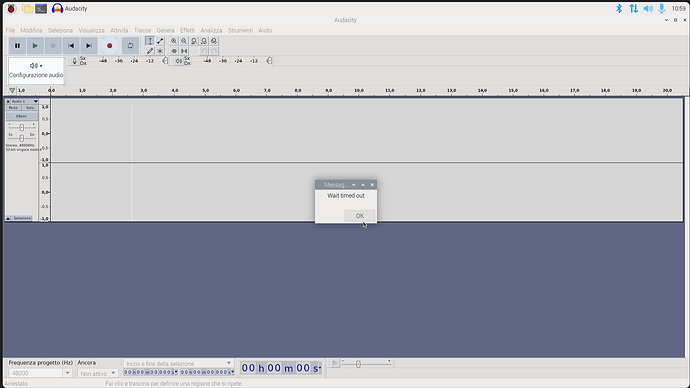Launch the terminal from the taskbar
690x388 pixels.
point(41,8)
